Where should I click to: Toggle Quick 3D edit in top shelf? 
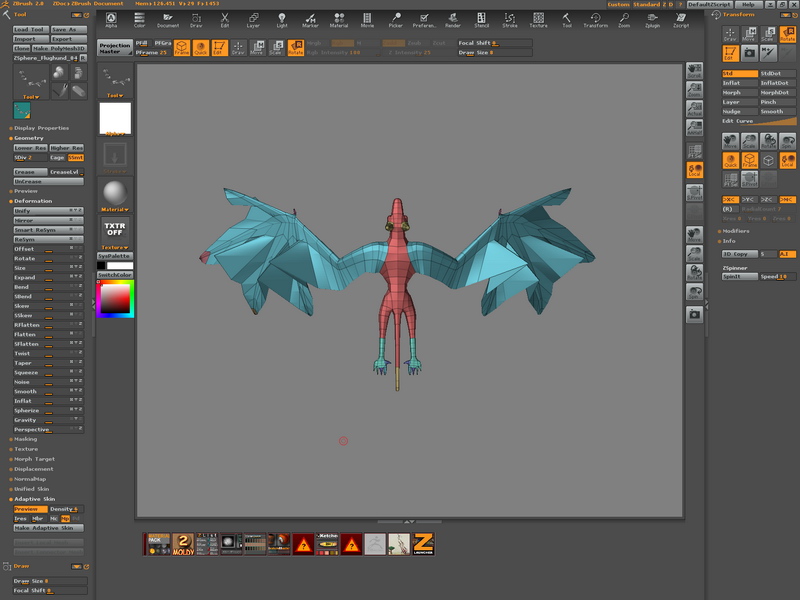201,48
